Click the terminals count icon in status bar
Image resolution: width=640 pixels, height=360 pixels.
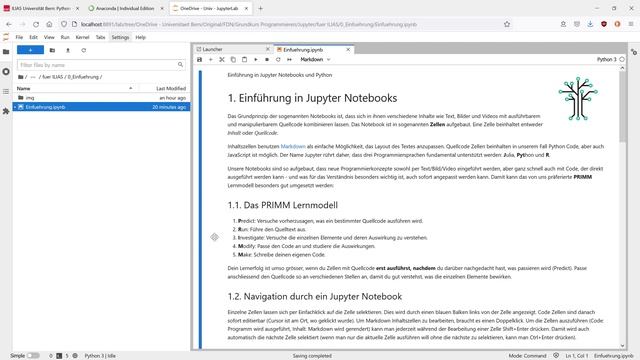coord(59,356)
